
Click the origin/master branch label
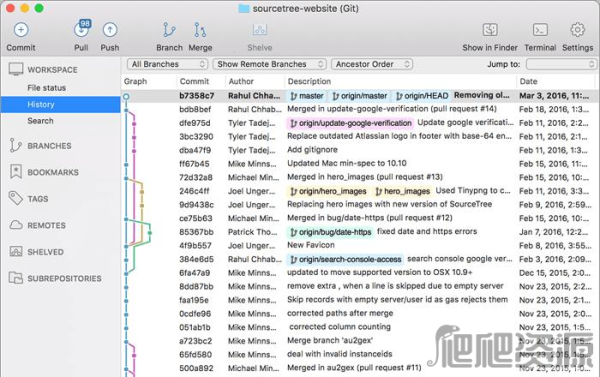(360, 96)
